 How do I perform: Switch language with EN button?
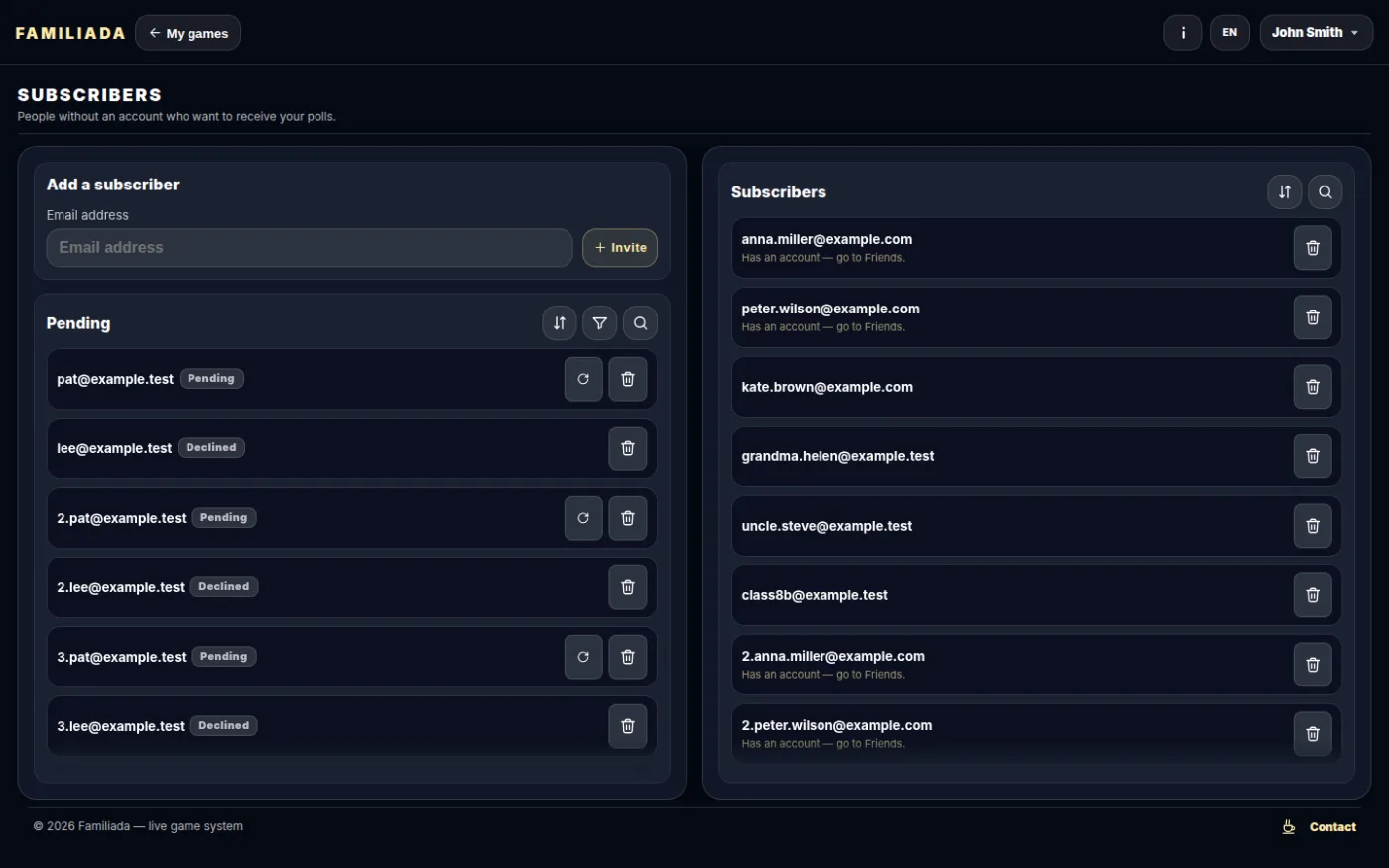pos(1230,33)
